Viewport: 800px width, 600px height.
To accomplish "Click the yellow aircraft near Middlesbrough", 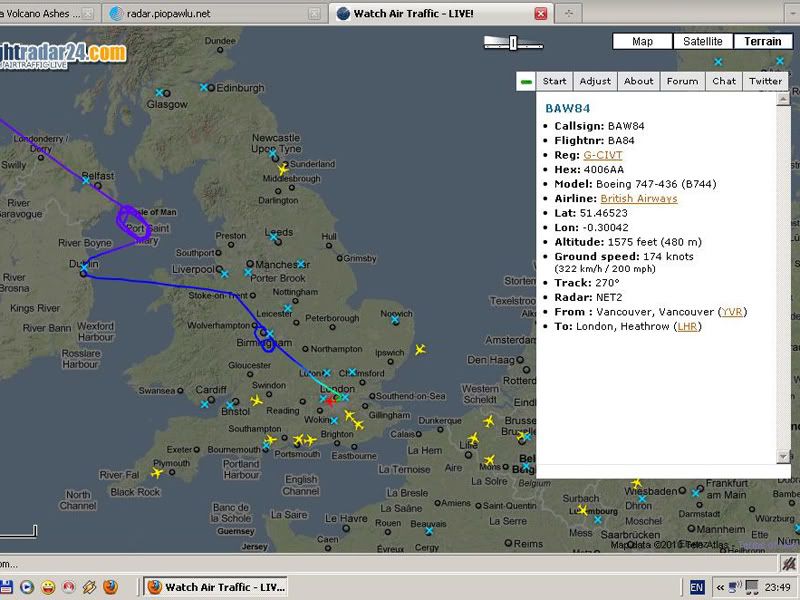I will 283,169.
